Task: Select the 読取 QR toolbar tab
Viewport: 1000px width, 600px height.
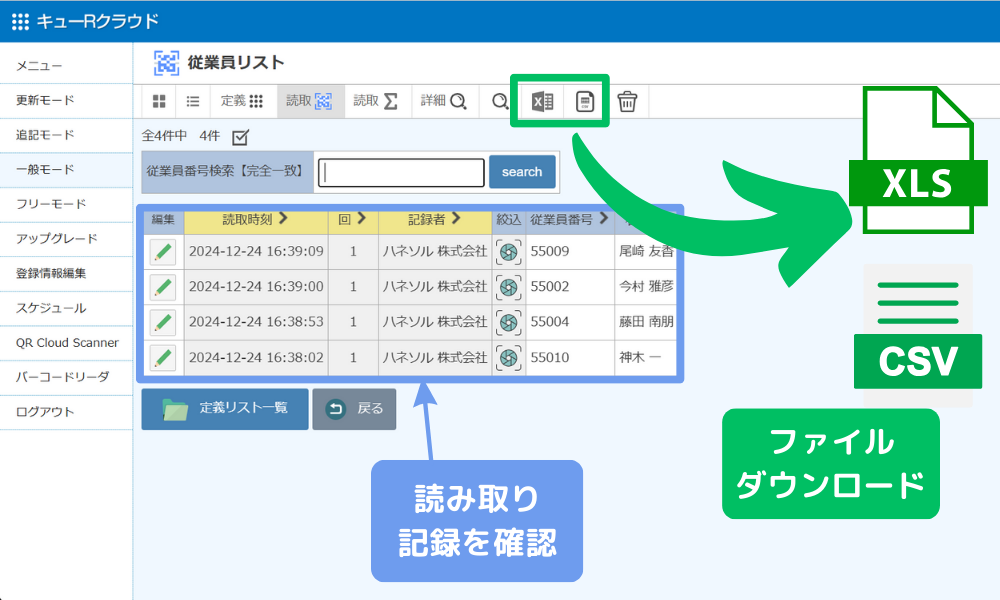Action: pos(310,101)
